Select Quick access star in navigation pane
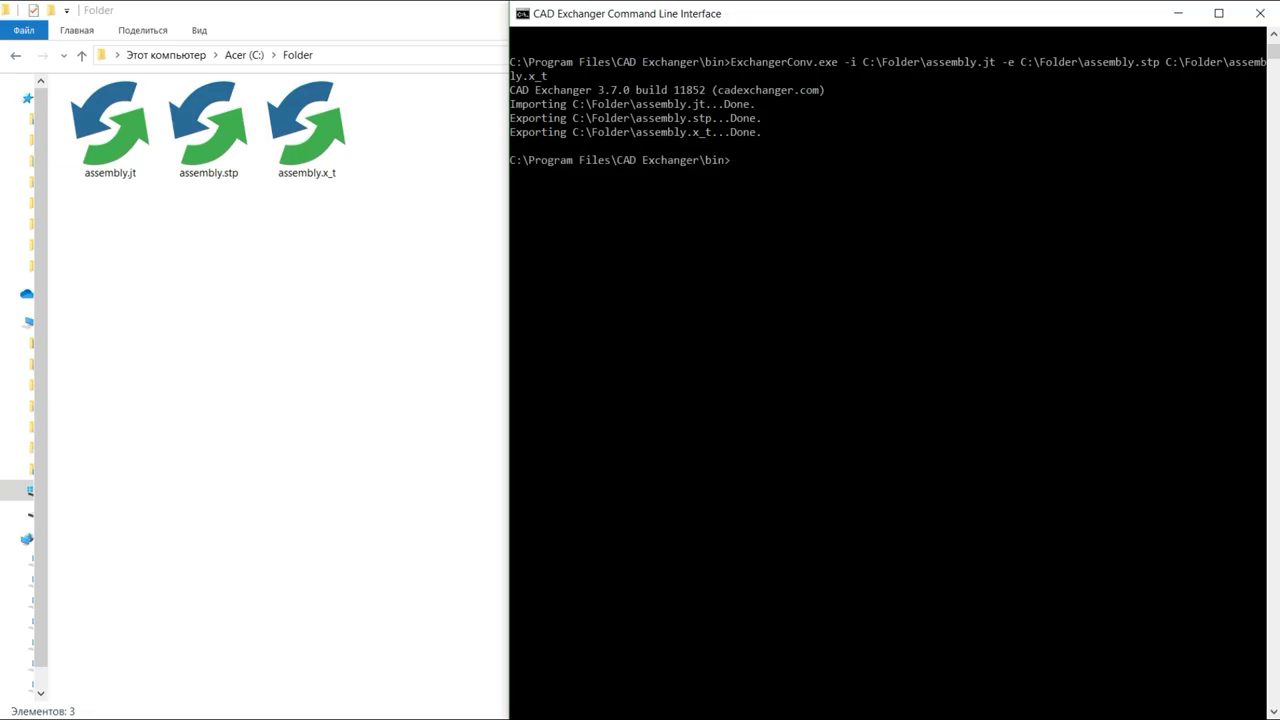1280x720 pixels. pyautogui.click(x=27, y=98)
